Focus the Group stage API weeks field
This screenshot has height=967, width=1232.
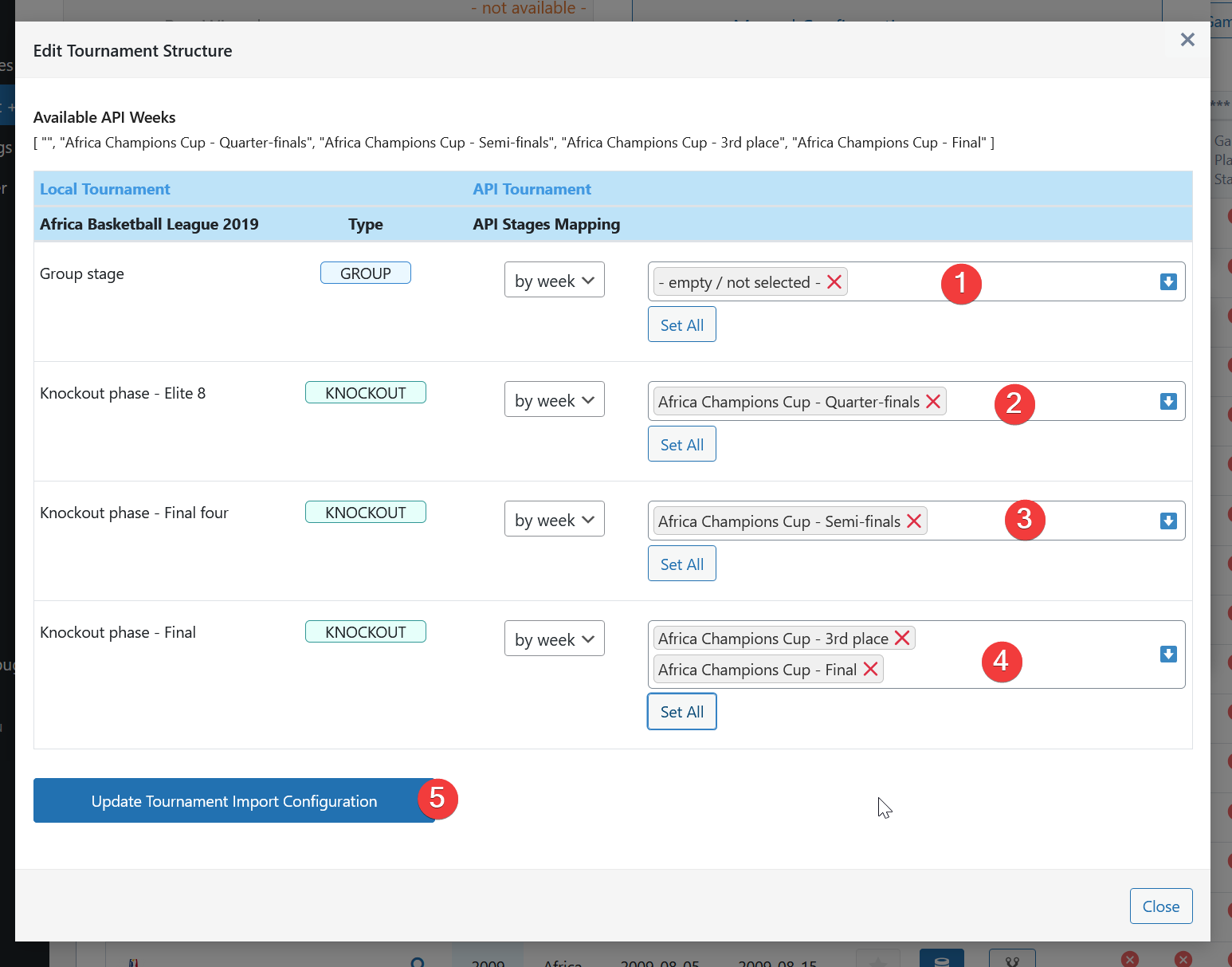tap(916, 281)
